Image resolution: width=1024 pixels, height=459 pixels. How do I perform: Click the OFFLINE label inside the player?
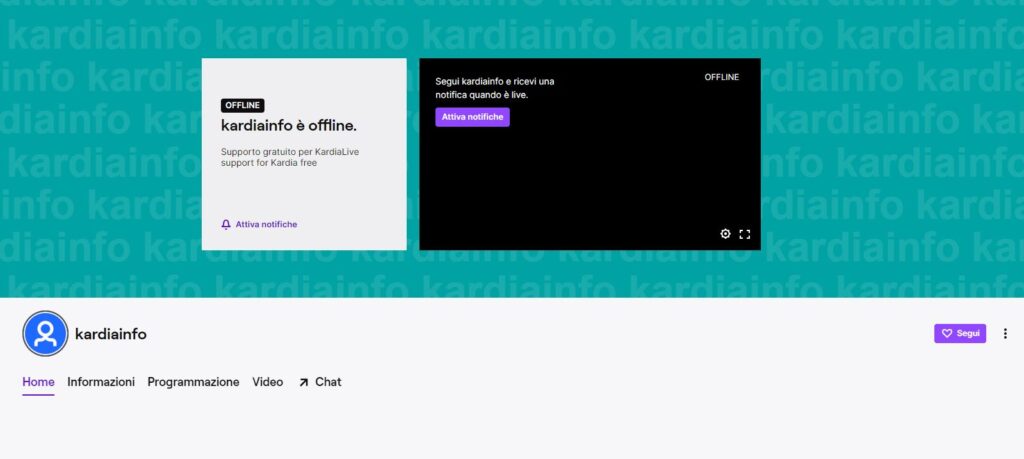tap(721, 77)
